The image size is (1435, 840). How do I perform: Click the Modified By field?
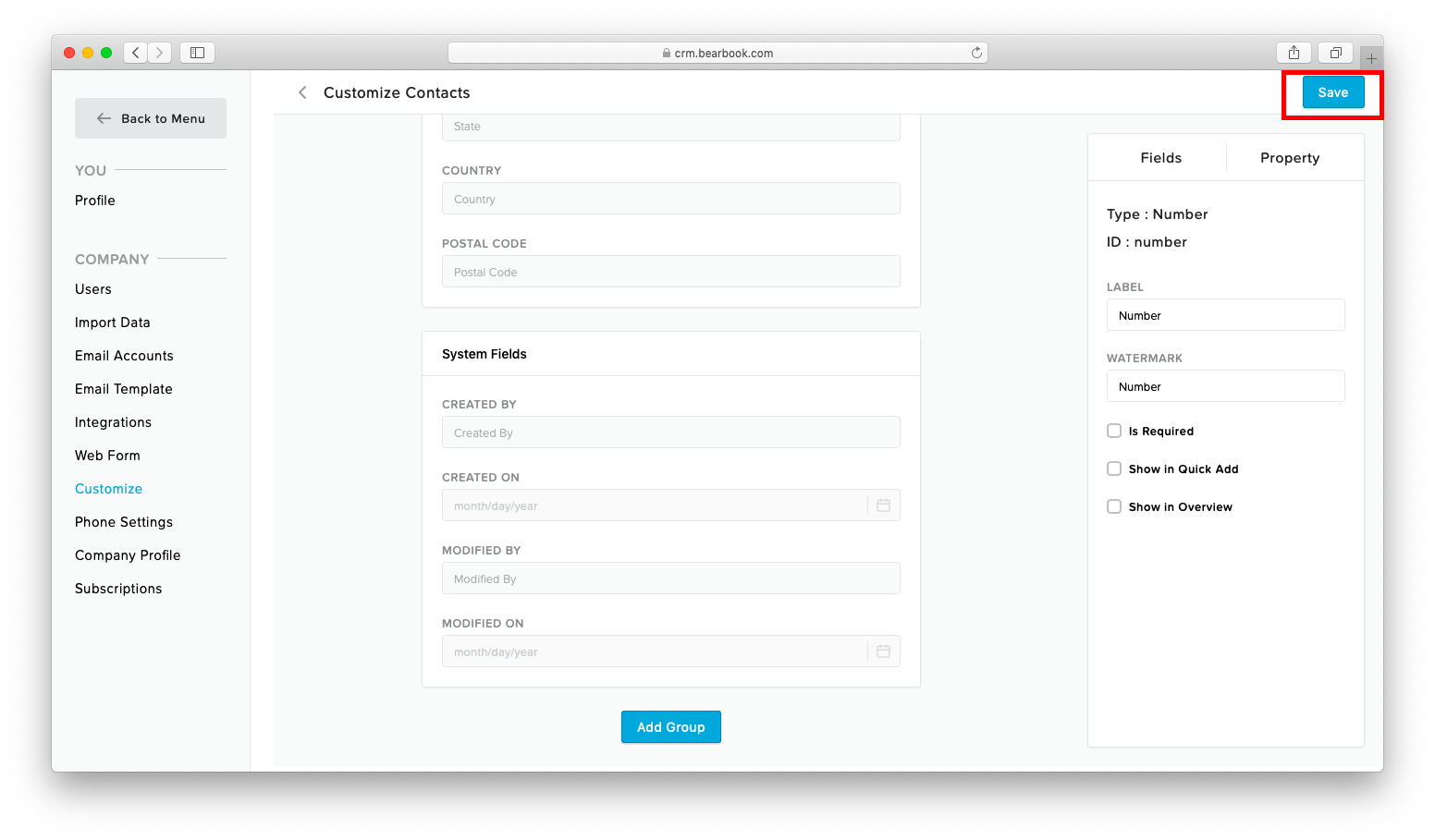tap(671, 578)
